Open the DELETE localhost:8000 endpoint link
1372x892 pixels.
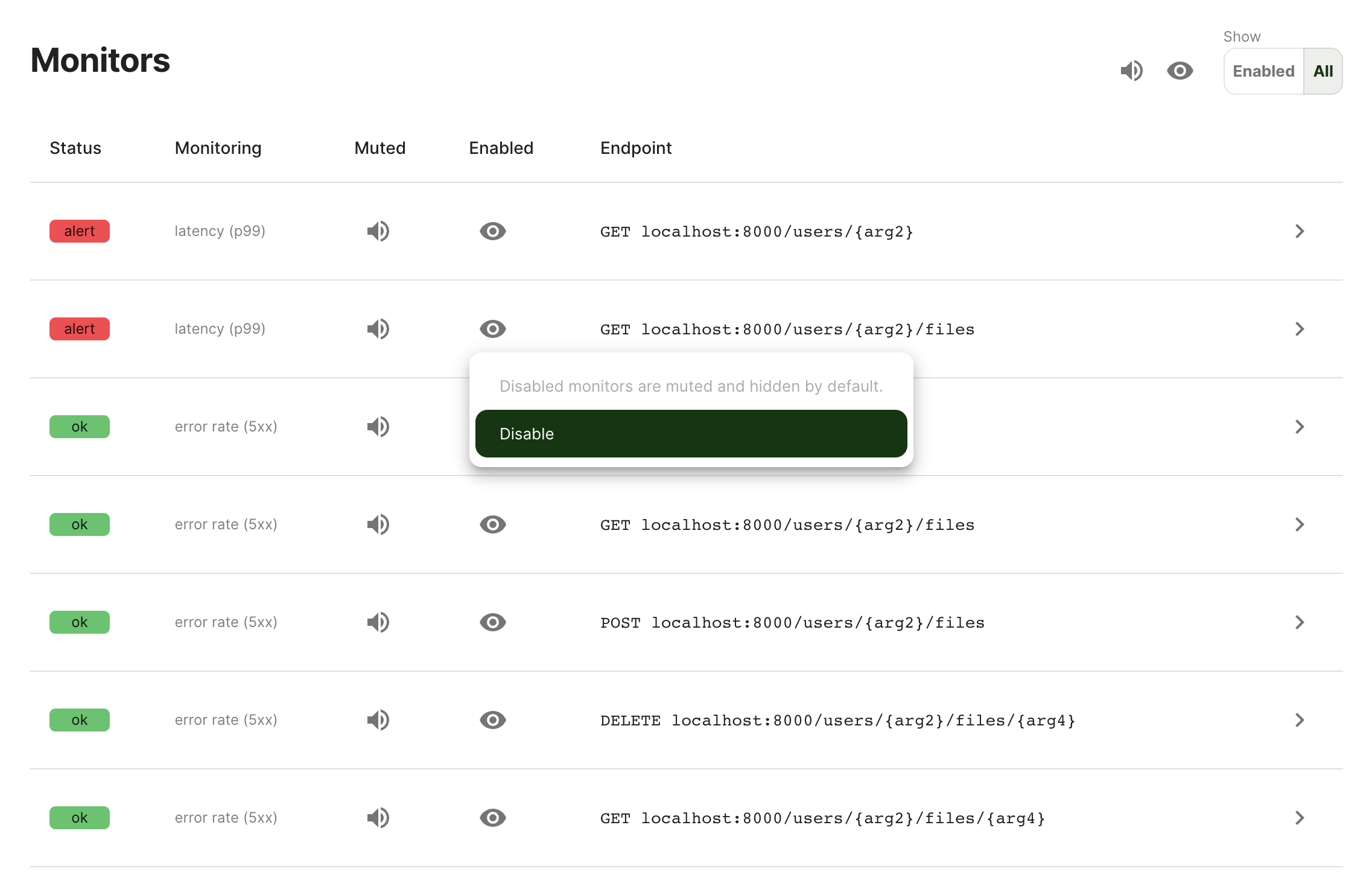837,721
